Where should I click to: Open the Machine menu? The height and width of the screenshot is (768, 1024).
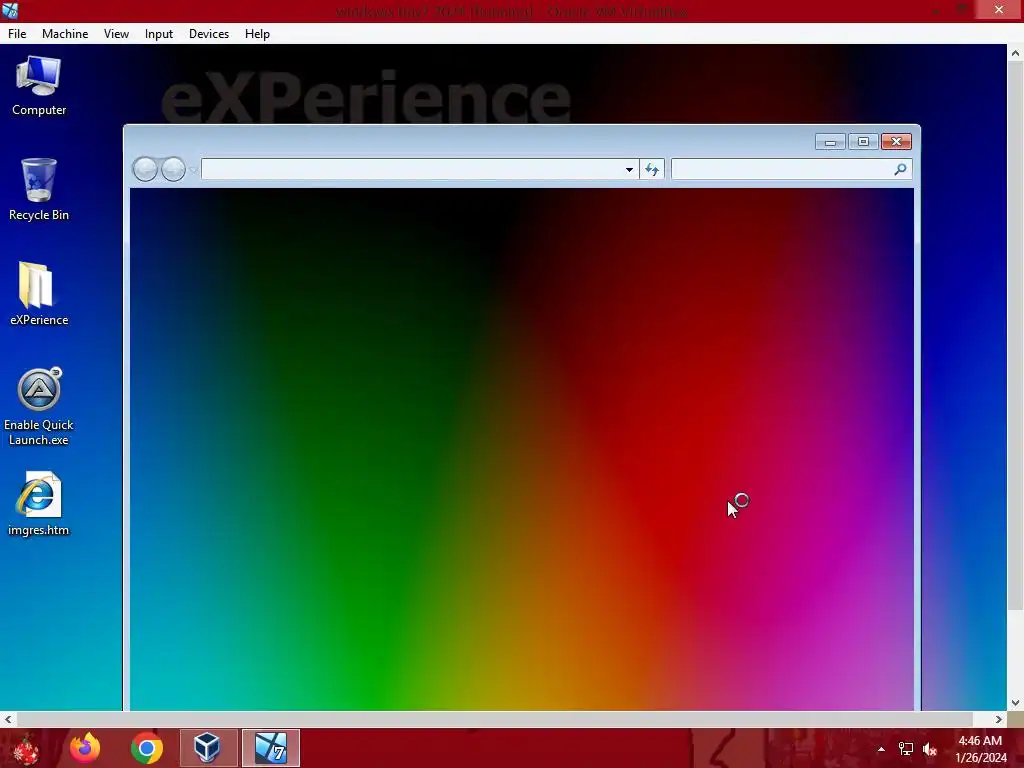pyautogui.click(x=65, y=34)
